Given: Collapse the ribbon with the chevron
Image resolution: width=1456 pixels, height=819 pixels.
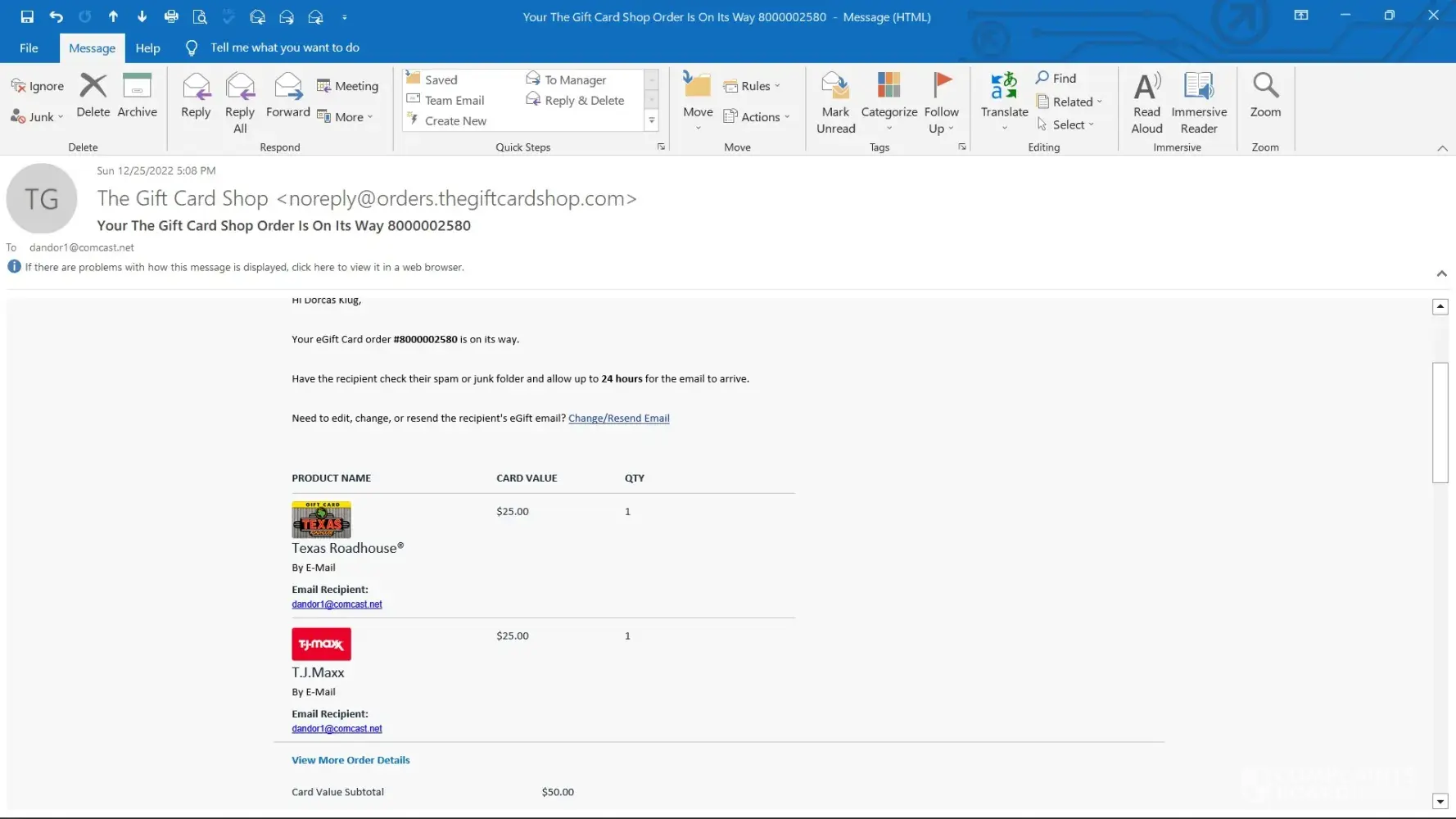Looking at the screenshot, I should pyautogui.click(x=1442, y=148).
